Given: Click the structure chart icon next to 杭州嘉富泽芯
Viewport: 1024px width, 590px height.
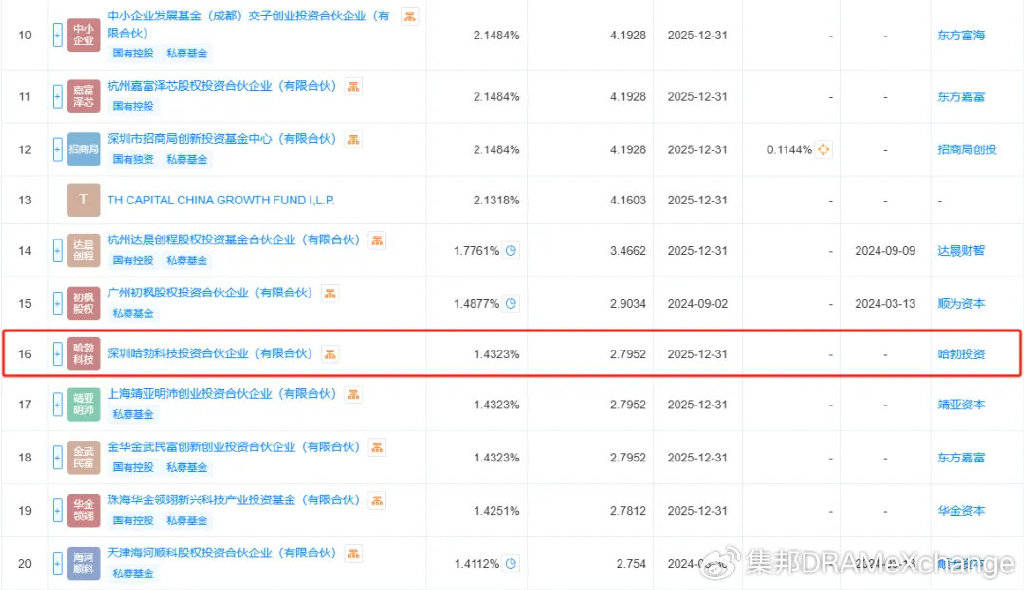Looking at the screenshot, I should [353, 86].
